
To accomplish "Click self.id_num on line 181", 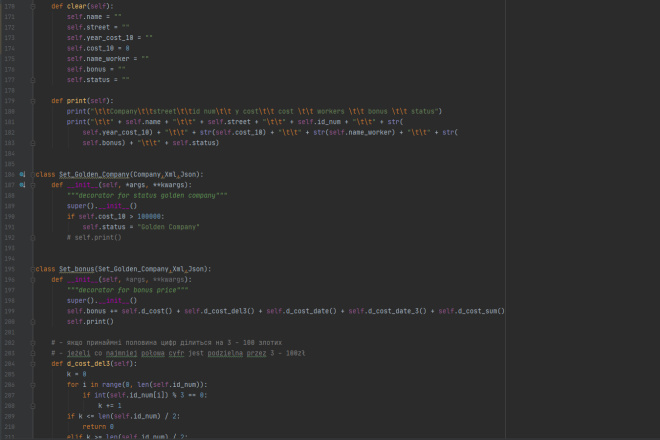I will coord(319,122).
